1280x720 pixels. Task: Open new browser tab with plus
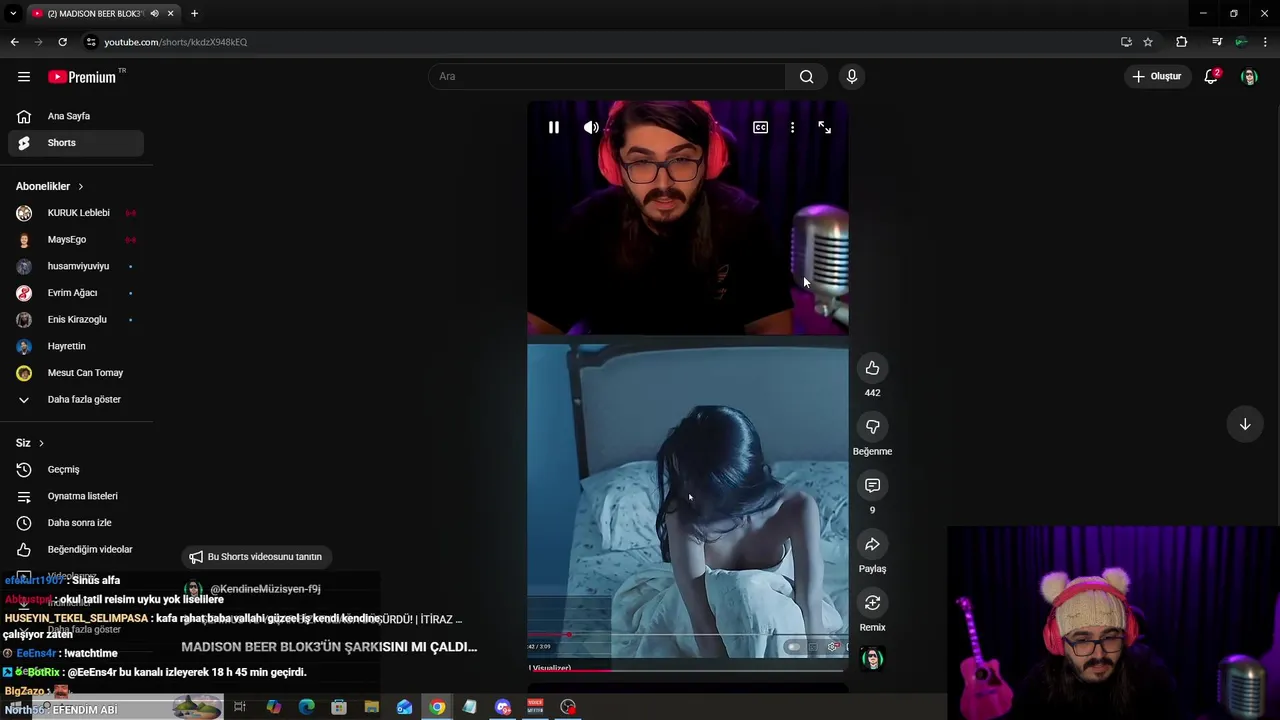194,13
